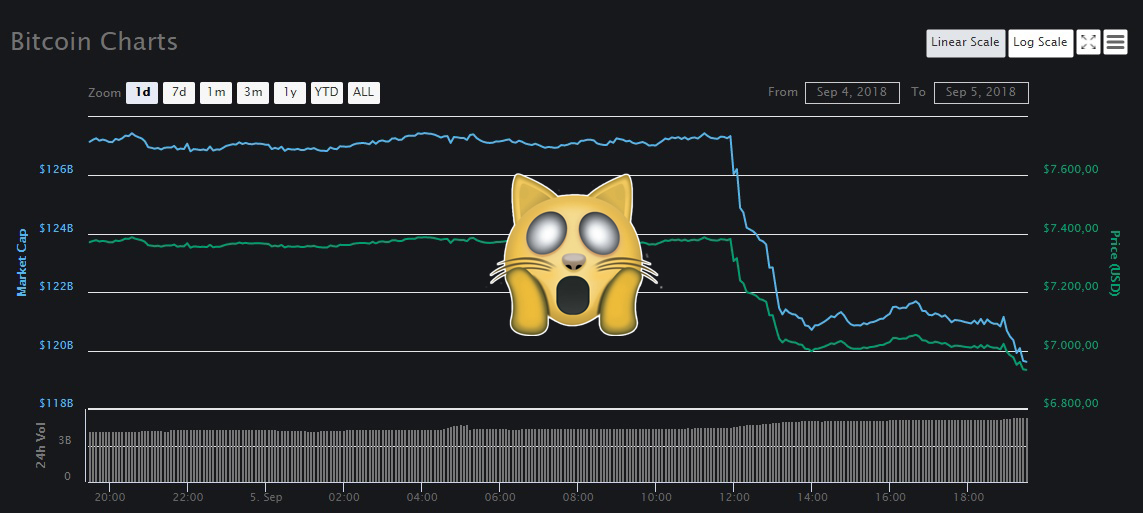Screen dimensions: 1143x513
Task: Click the $7.400,00 price tick
Action: click(1070, 228)
